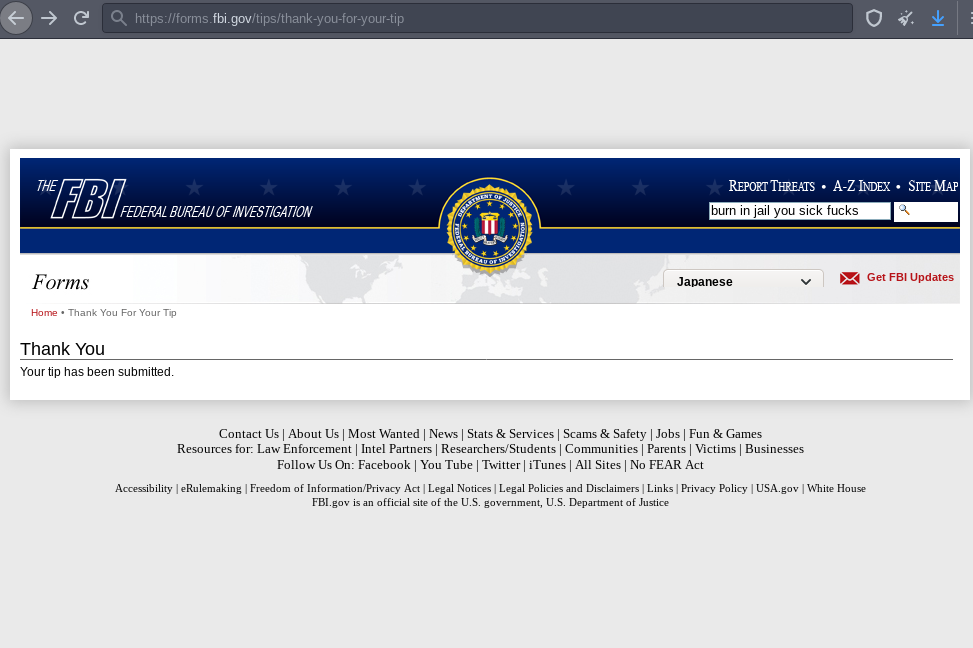Click the broom clear data icon
973x648 pixels.
(906, 19)
